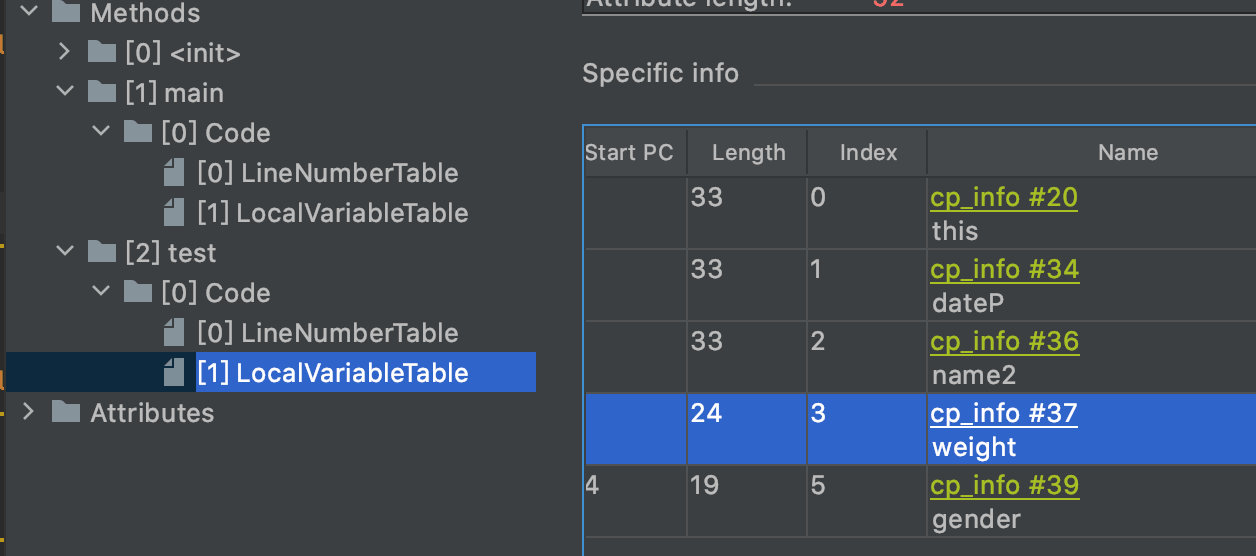Select LineNumberTable under the test method
1256x556 pixels.
tap(327, 333)
